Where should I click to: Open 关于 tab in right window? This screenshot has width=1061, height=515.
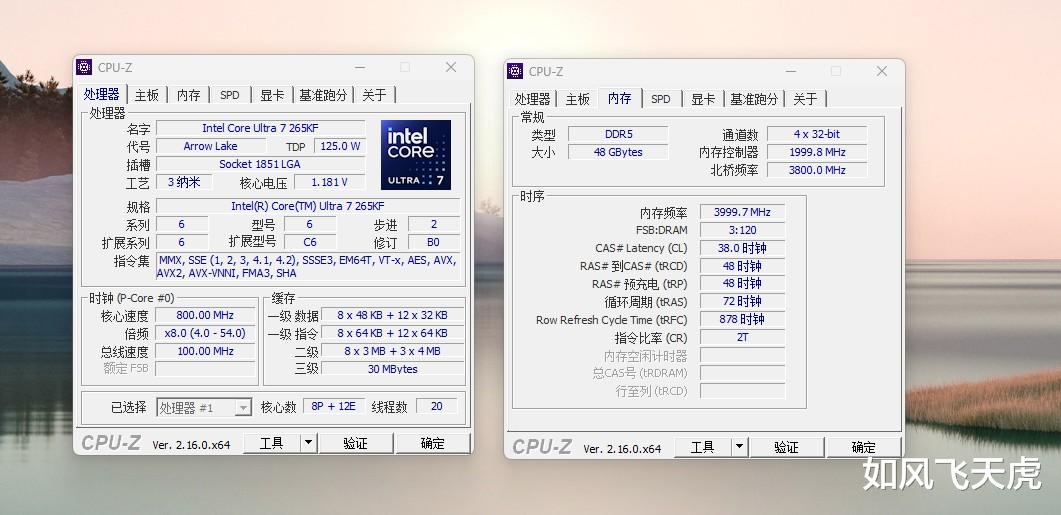pos(805,99)
